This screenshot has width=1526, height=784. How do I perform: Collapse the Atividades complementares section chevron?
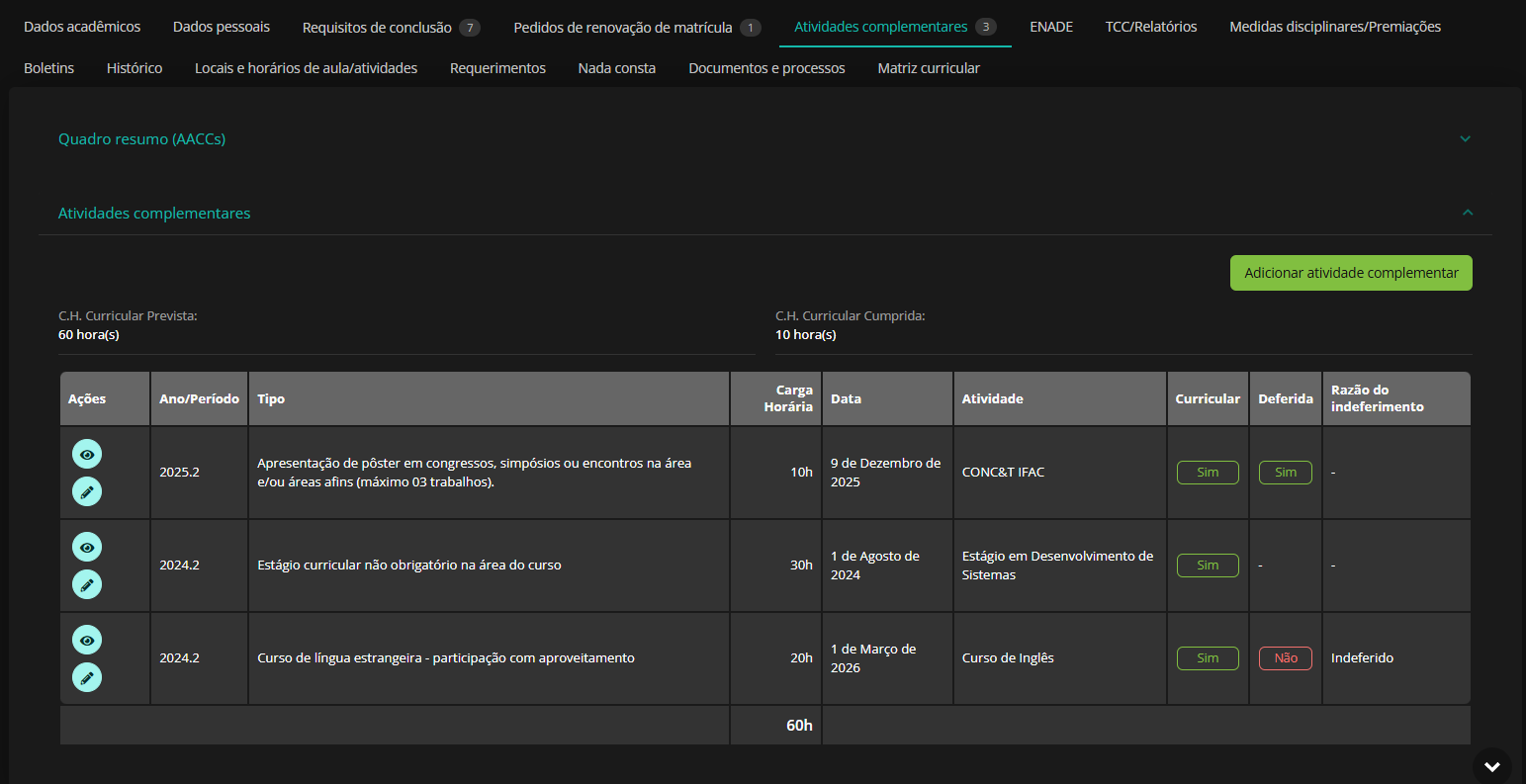1468,213
